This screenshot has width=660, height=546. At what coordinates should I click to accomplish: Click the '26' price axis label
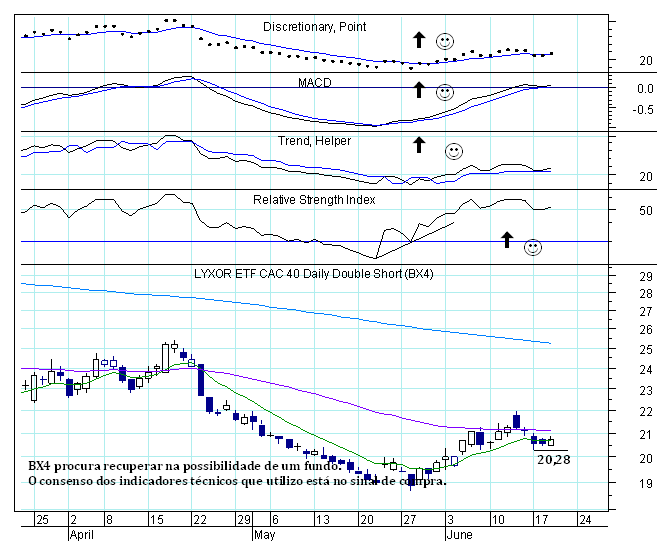click(646, 330)
